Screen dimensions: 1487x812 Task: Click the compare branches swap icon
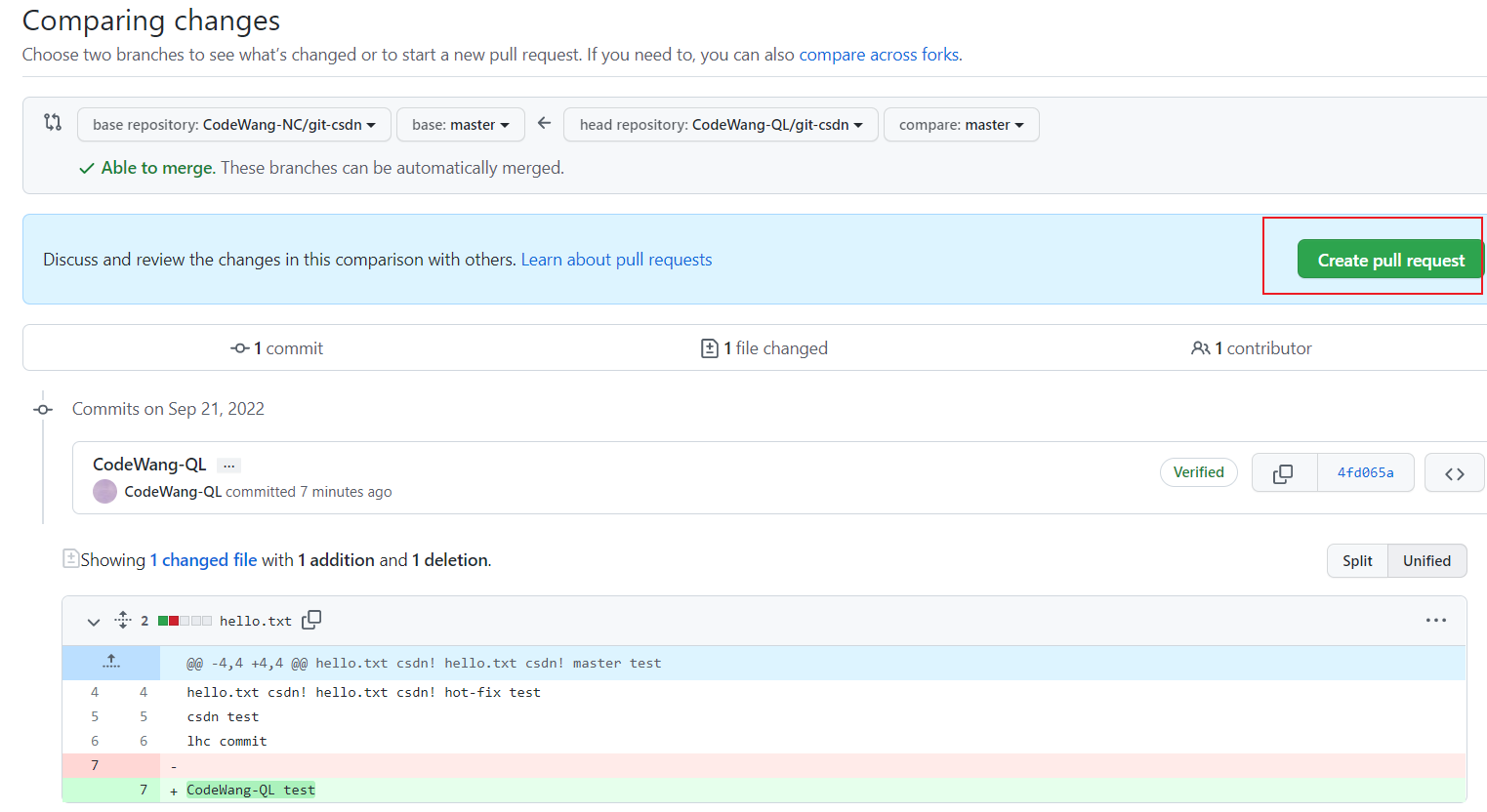(x=52, y=123)
